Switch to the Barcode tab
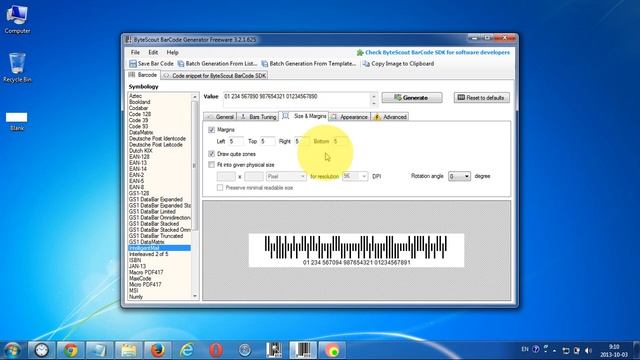 point(143,75)
